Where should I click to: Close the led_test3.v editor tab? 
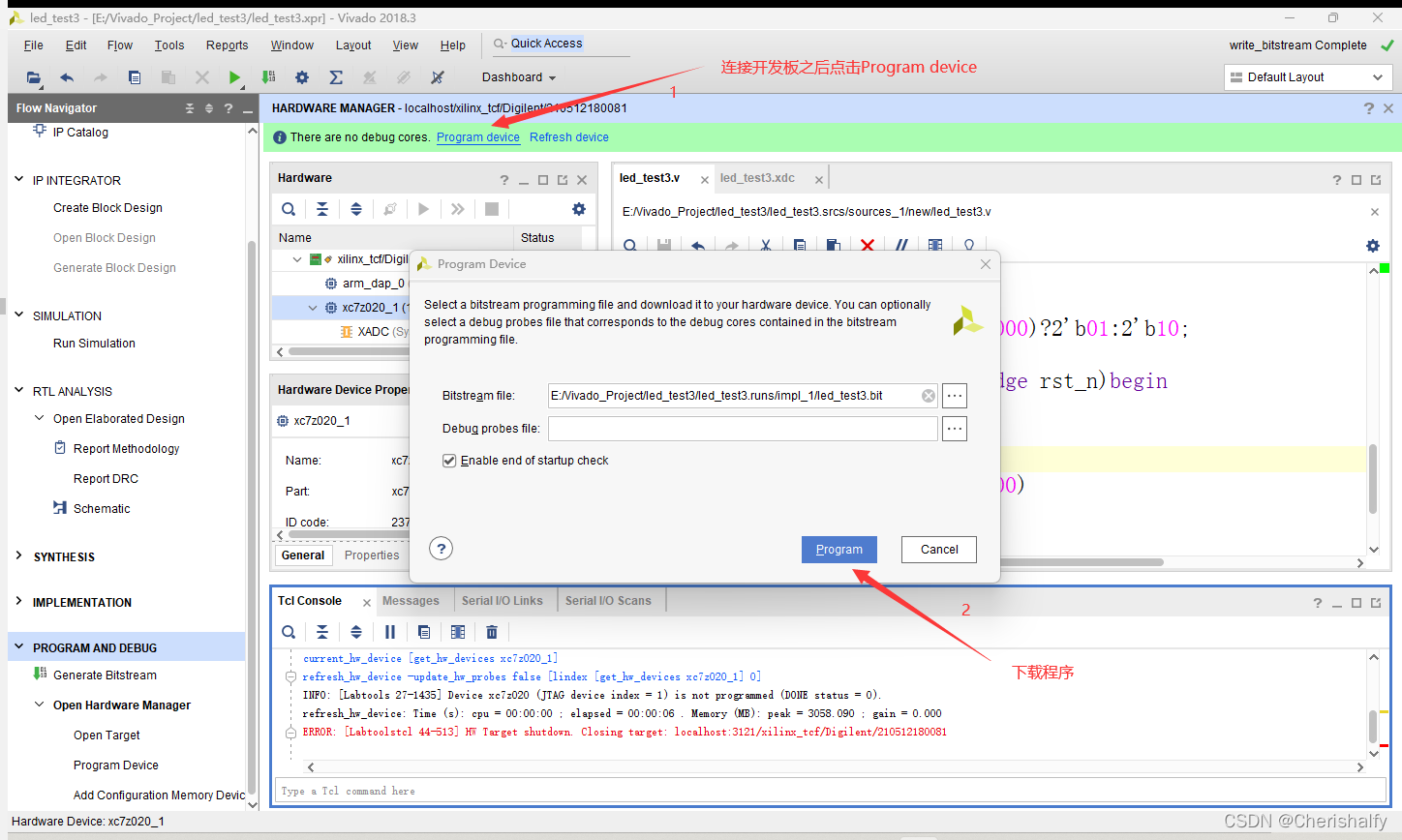tap(705, 180)
